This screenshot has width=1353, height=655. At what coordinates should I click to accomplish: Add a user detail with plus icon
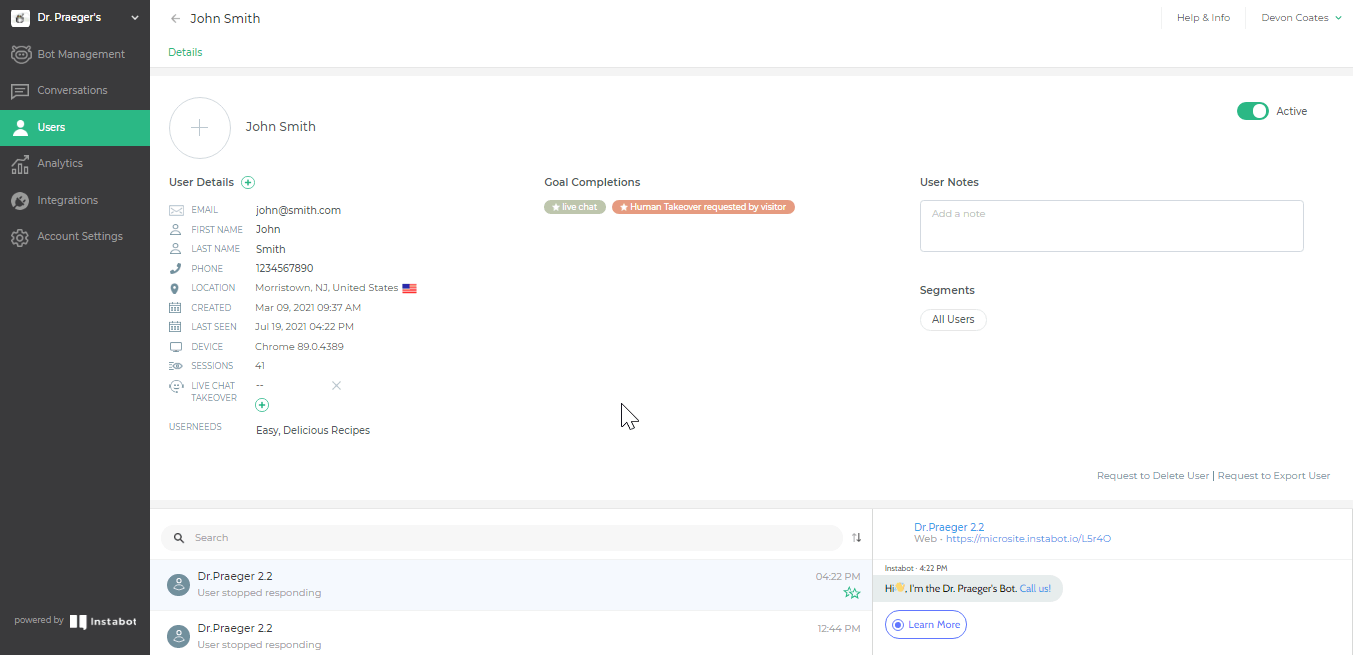tap(248, 182)
